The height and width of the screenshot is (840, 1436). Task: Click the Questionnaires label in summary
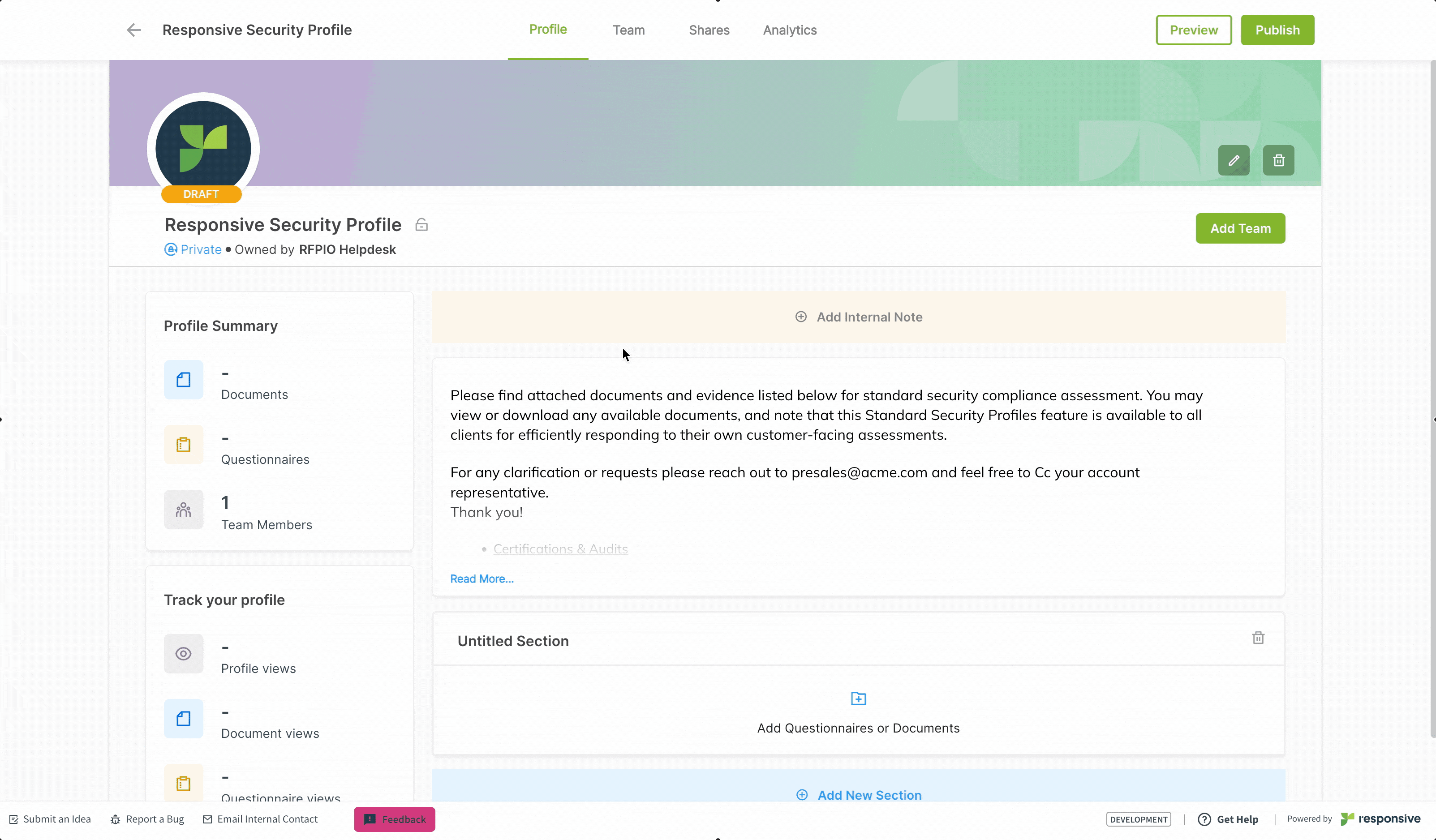(x=265, y=459)
